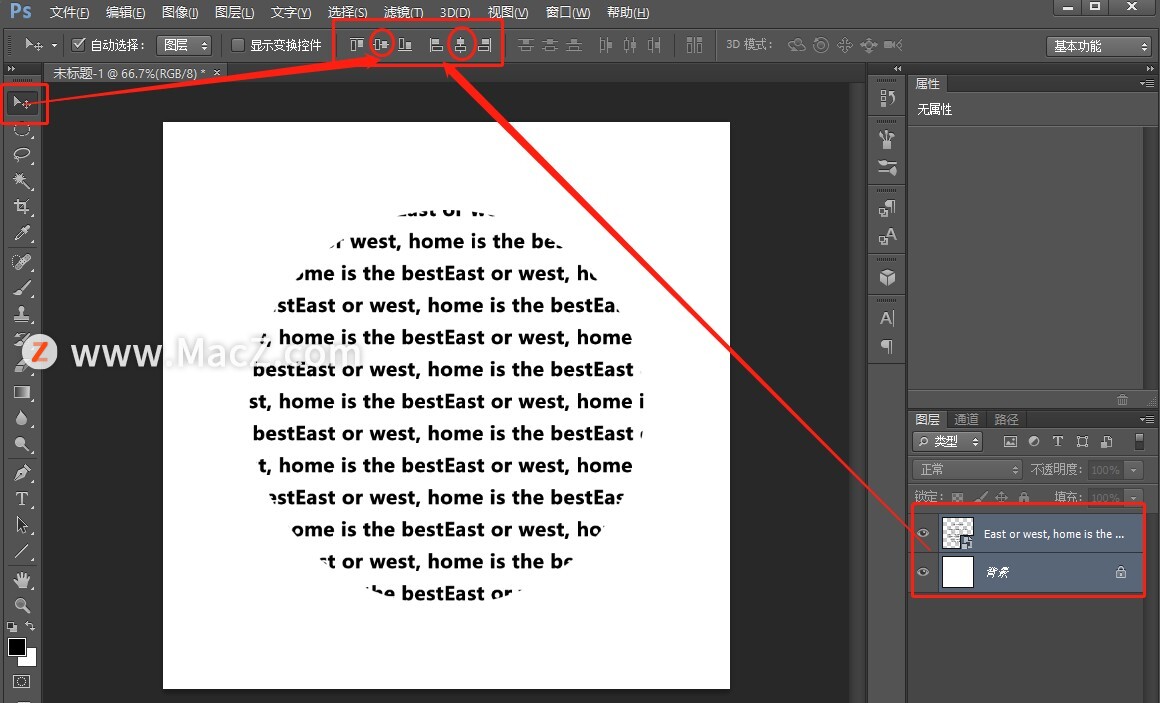Image resolution: width=1160 pixels, height=703 pixels.
Task: Toggle filter for adjustment layers
Action: tap(1034, 442)
